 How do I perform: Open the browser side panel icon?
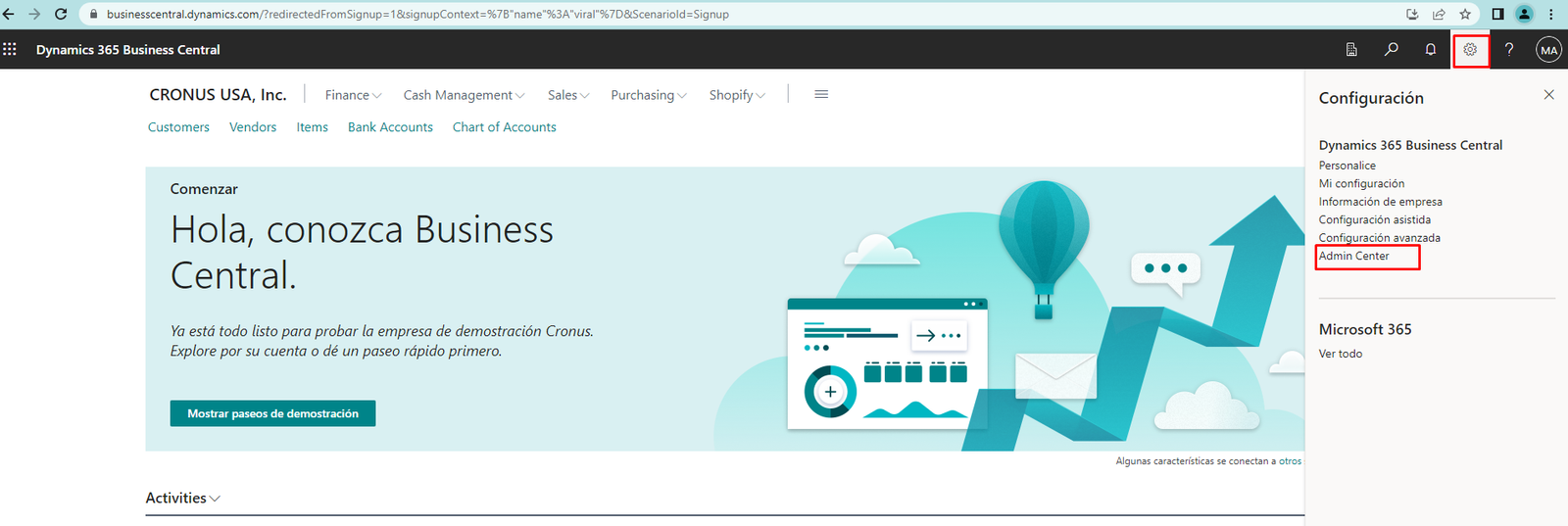(x=1497, y=14)
